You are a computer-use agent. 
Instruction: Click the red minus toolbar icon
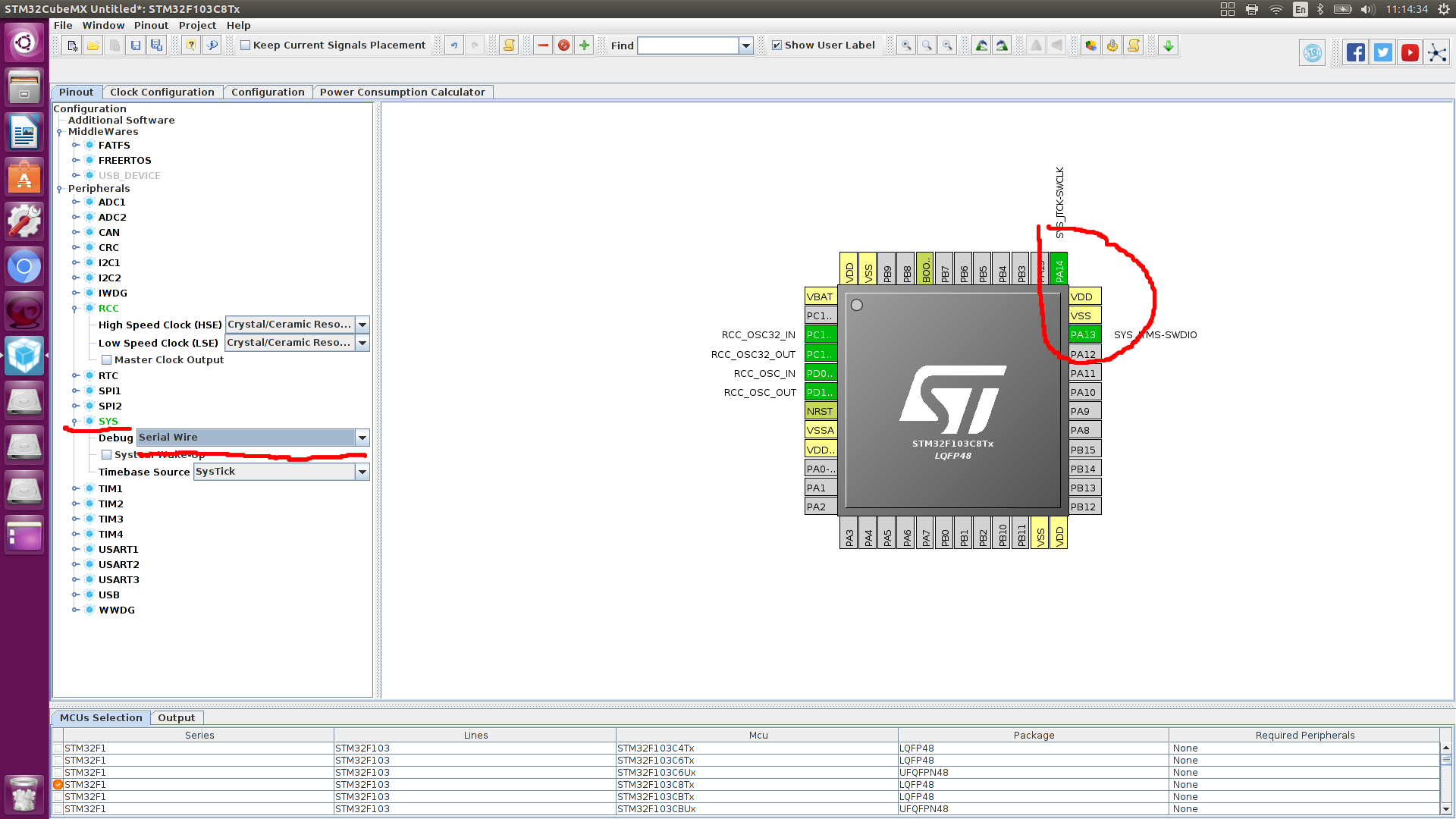click(x=543, y=45)
